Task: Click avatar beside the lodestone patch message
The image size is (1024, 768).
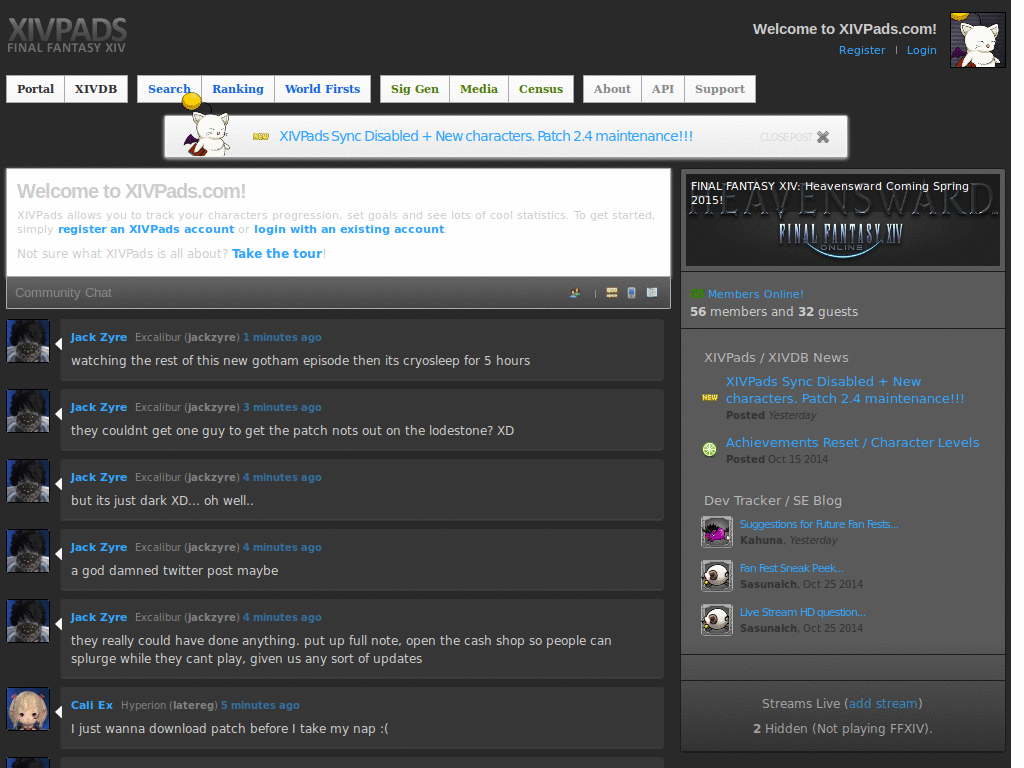Action: 28,411
